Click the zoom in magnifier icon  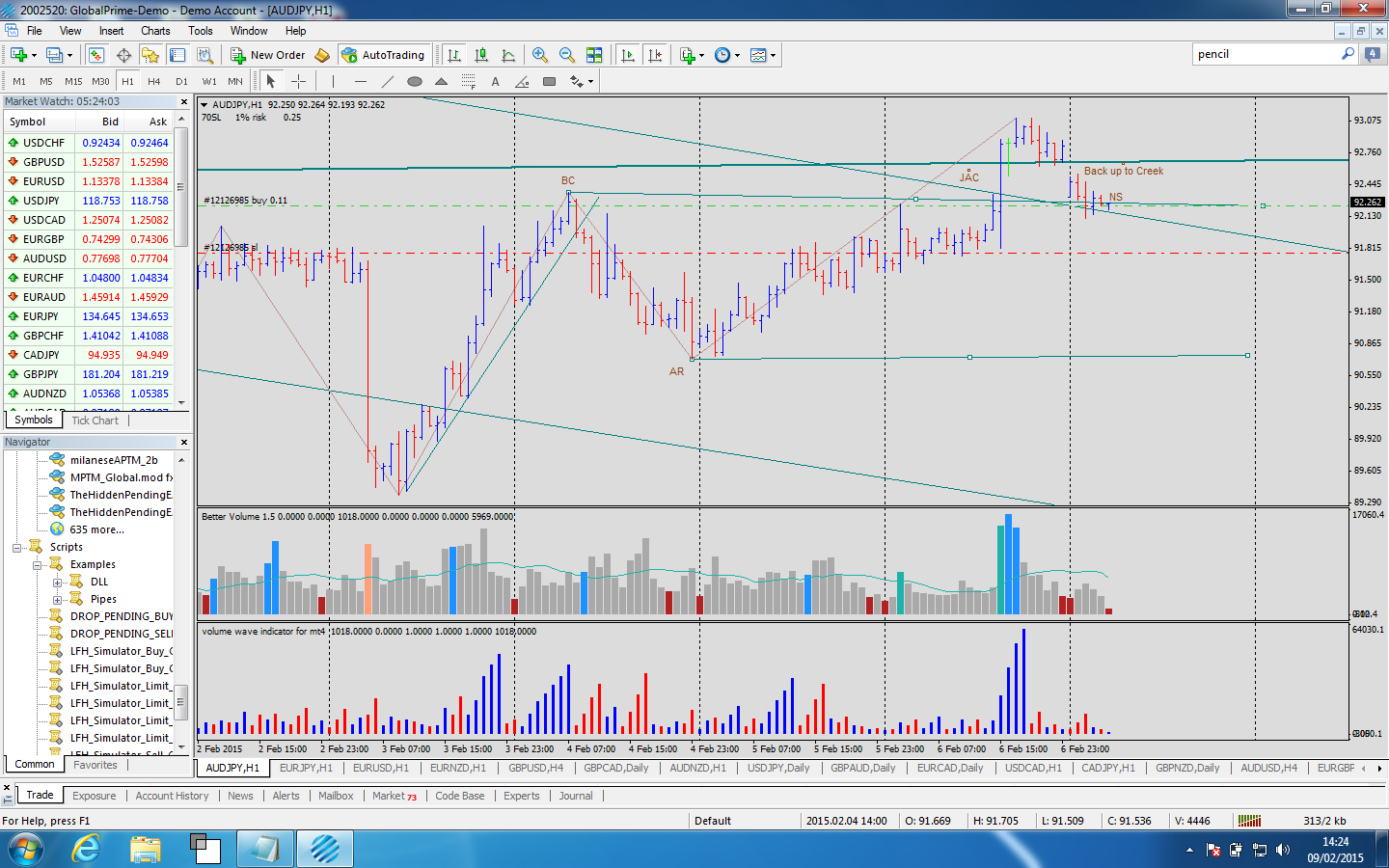tap(540, 55)
